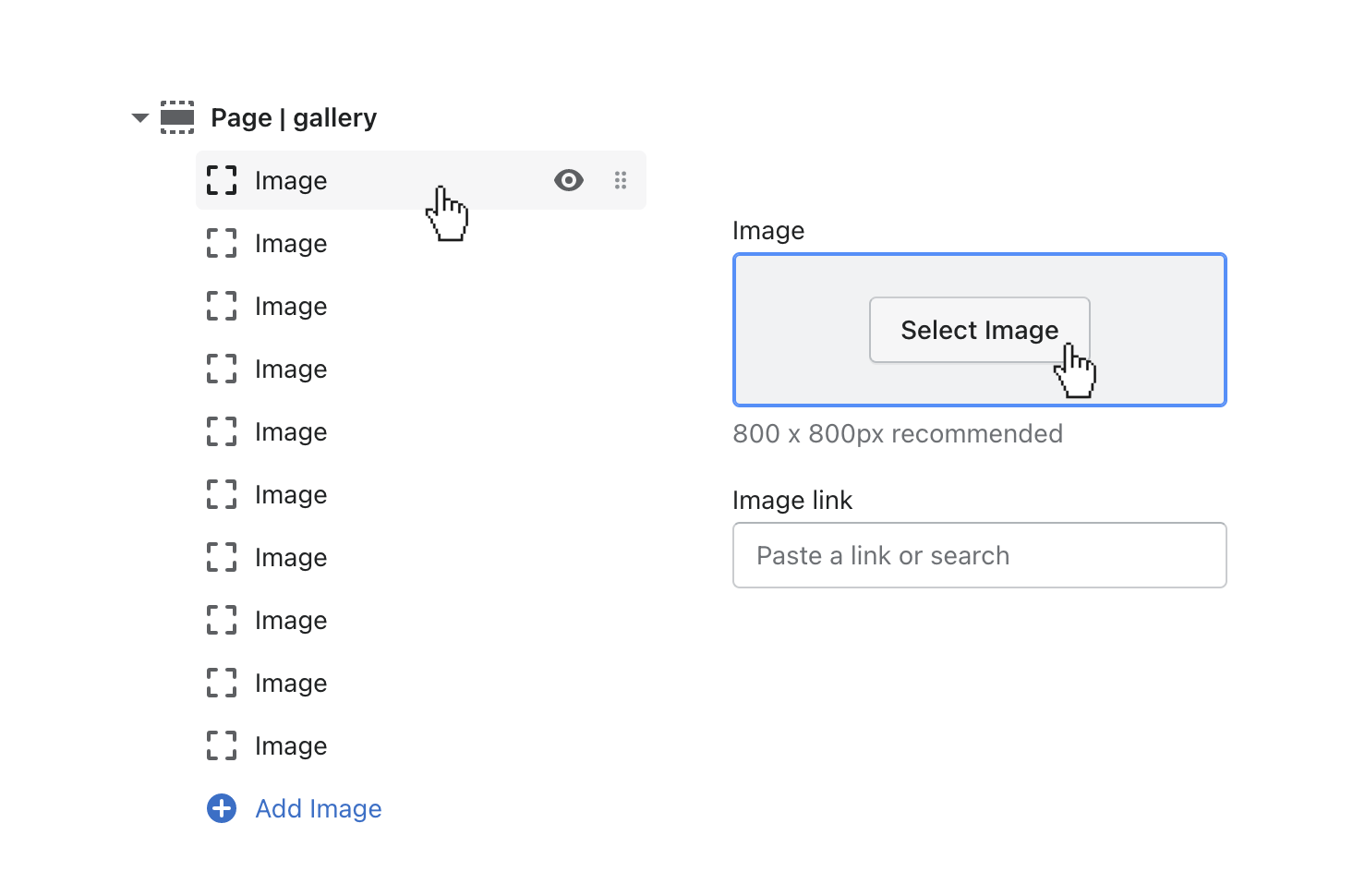Screen dimensions: 1353x896
Task: Open the seventh Image block in the list
Action: click(291, 558)
